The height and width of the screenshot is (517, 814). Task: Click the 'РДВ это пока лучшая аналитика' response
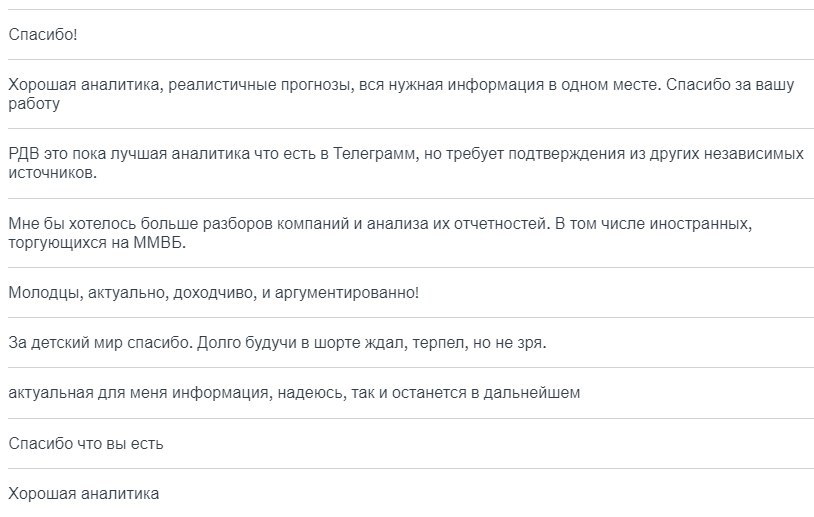point(407,164)
